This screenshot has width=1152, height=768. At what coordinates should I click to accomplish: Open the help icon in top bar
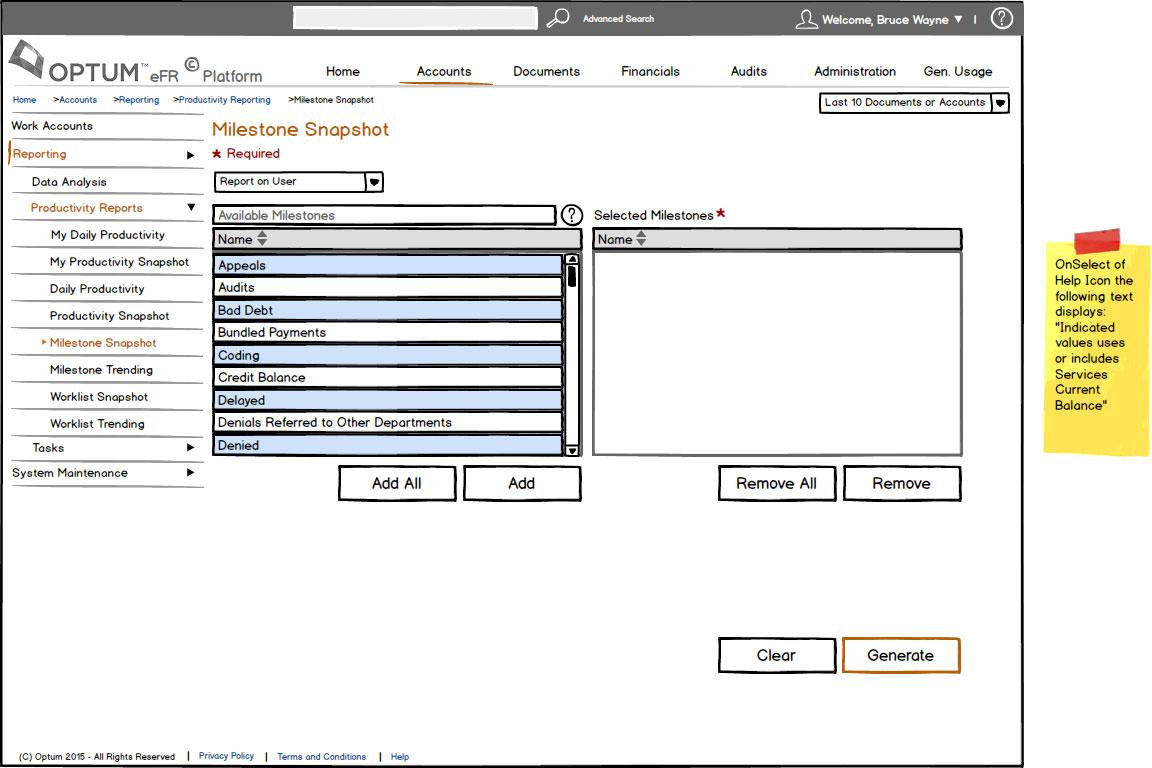click(1001, 18)
